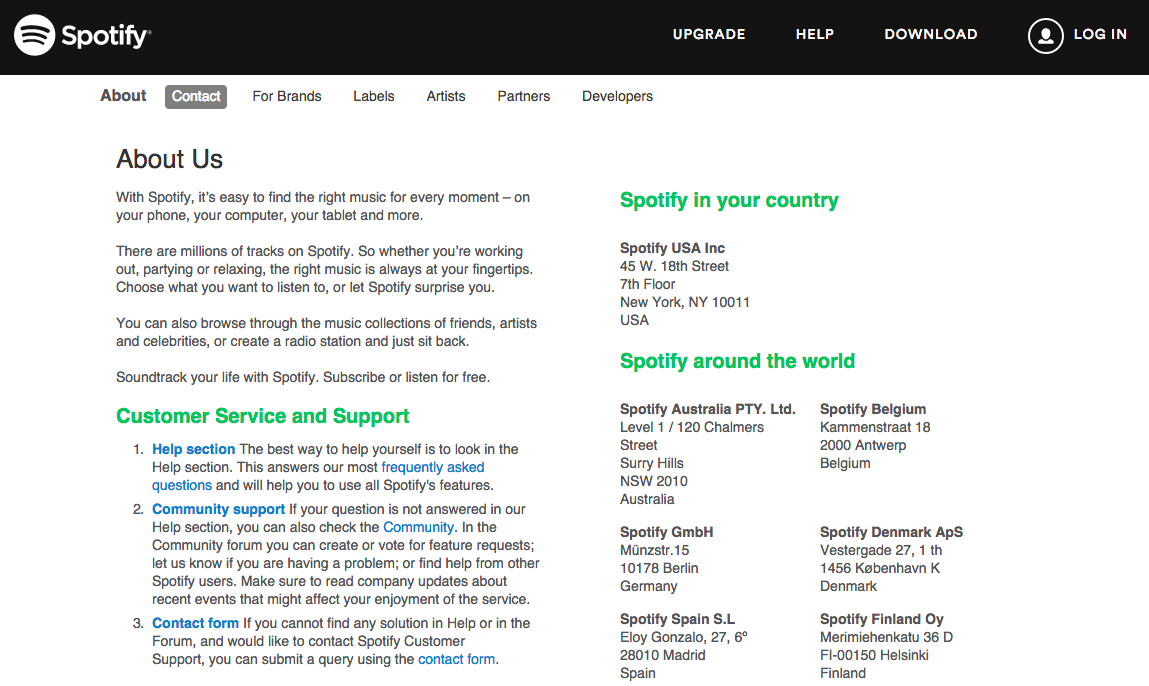Click the Spotify in your country heading
The image size is (1149, 686).
(x=729, y=201)
